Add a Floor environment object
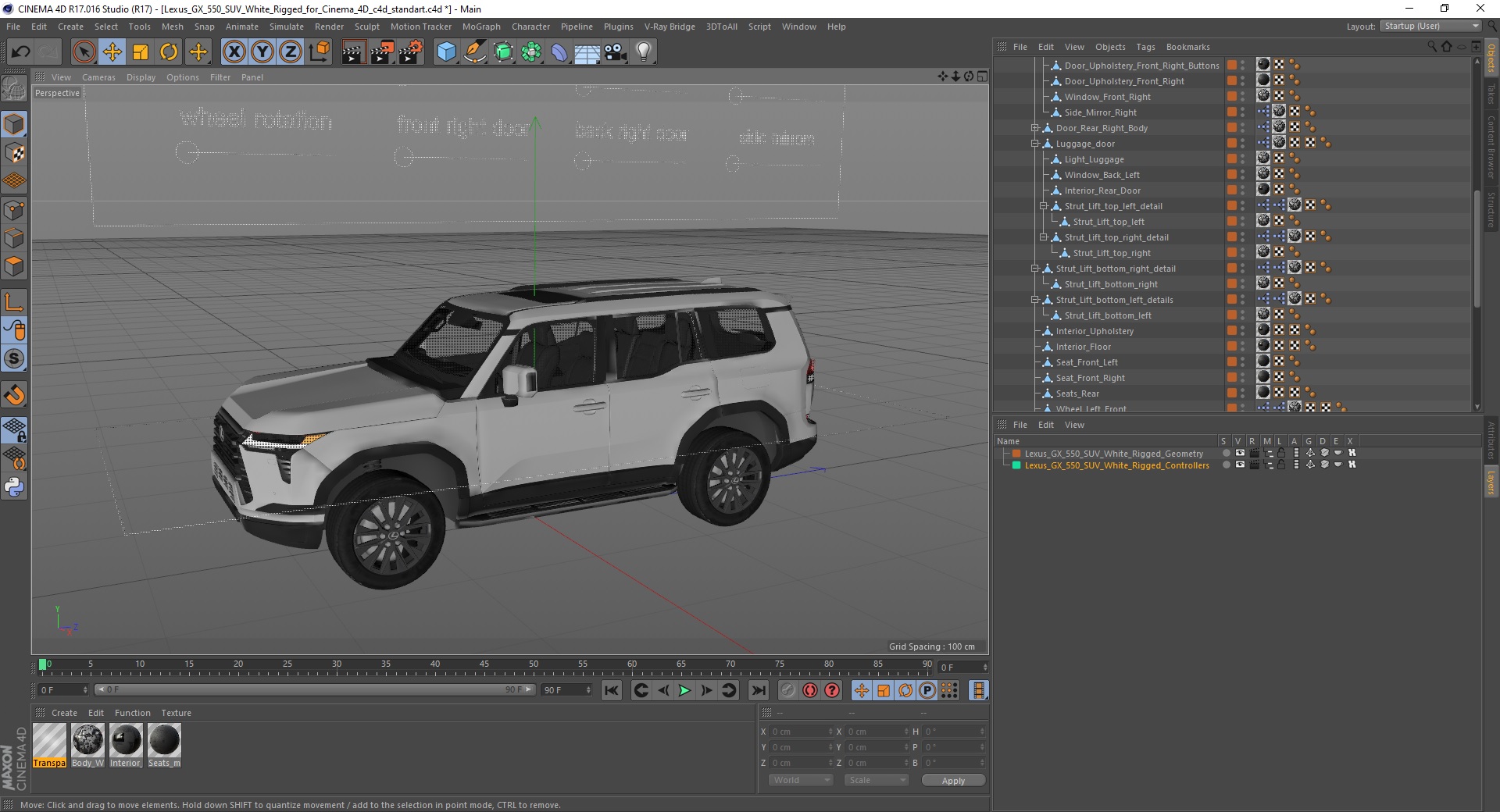The width and height of the screenshot is (1500, 812). [587, 52]
